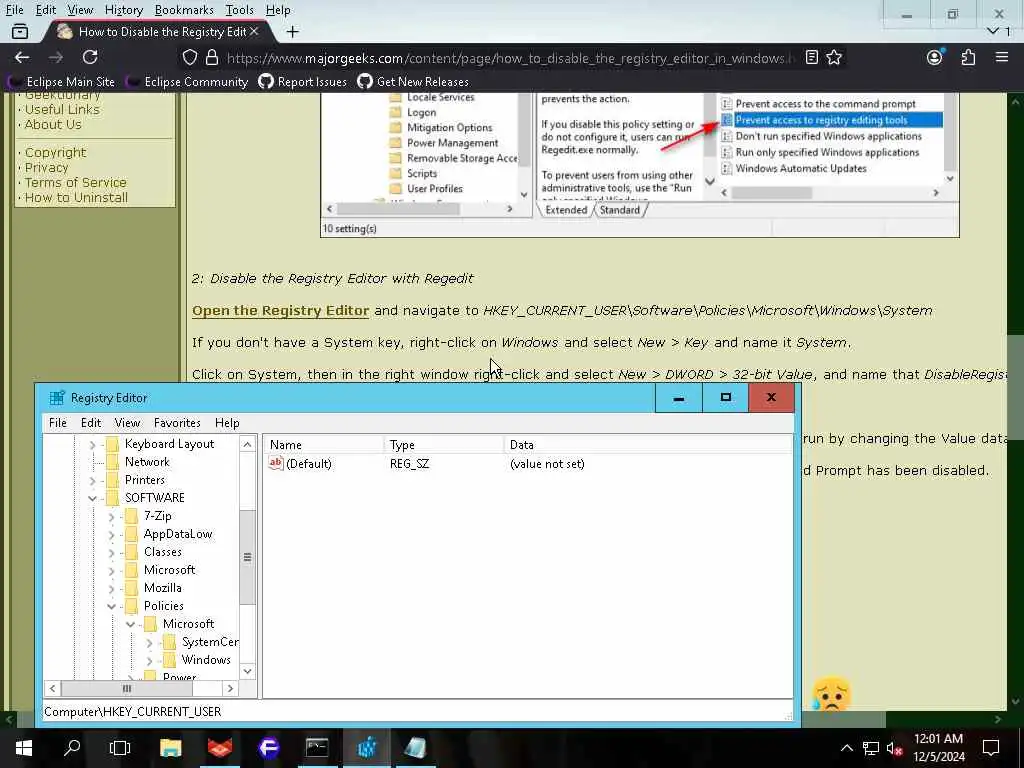Open the How to Uninstall link
The height and width of the screenshot is (768, 1024).
76,197
